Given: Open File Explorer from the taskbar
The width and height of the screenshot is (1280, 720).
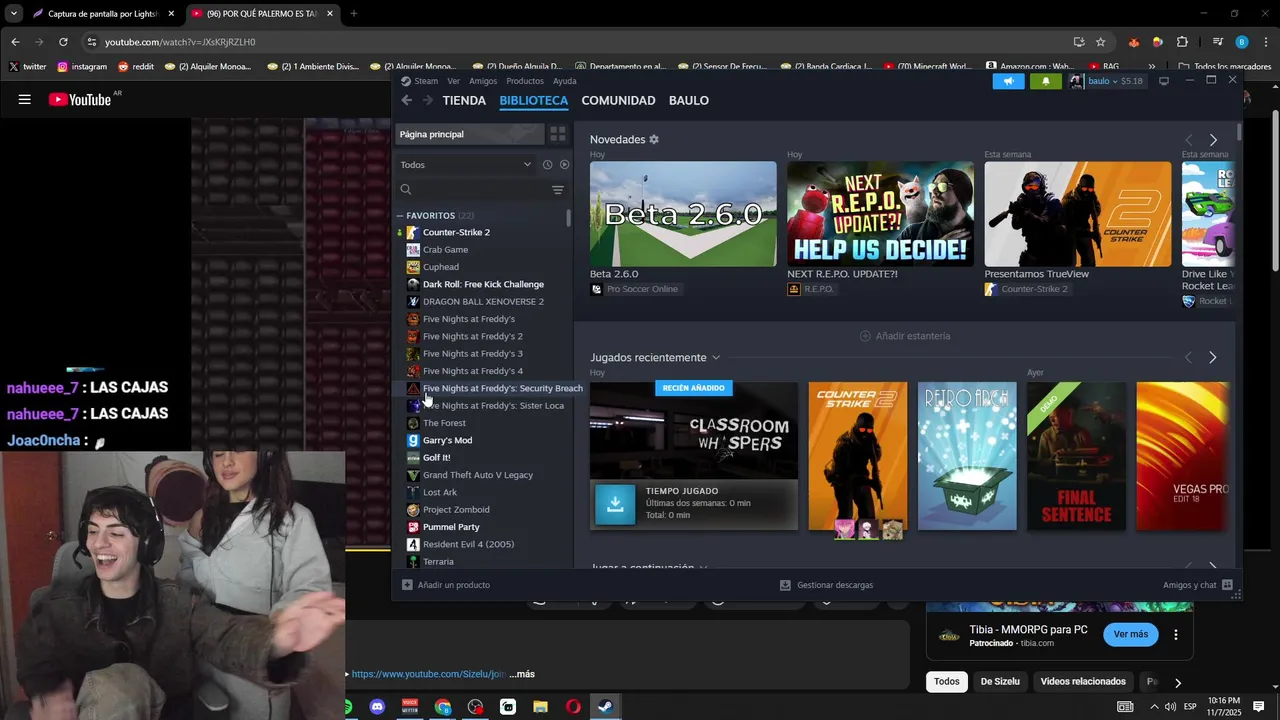Looking at the screenshot, I should pos(540,707).
